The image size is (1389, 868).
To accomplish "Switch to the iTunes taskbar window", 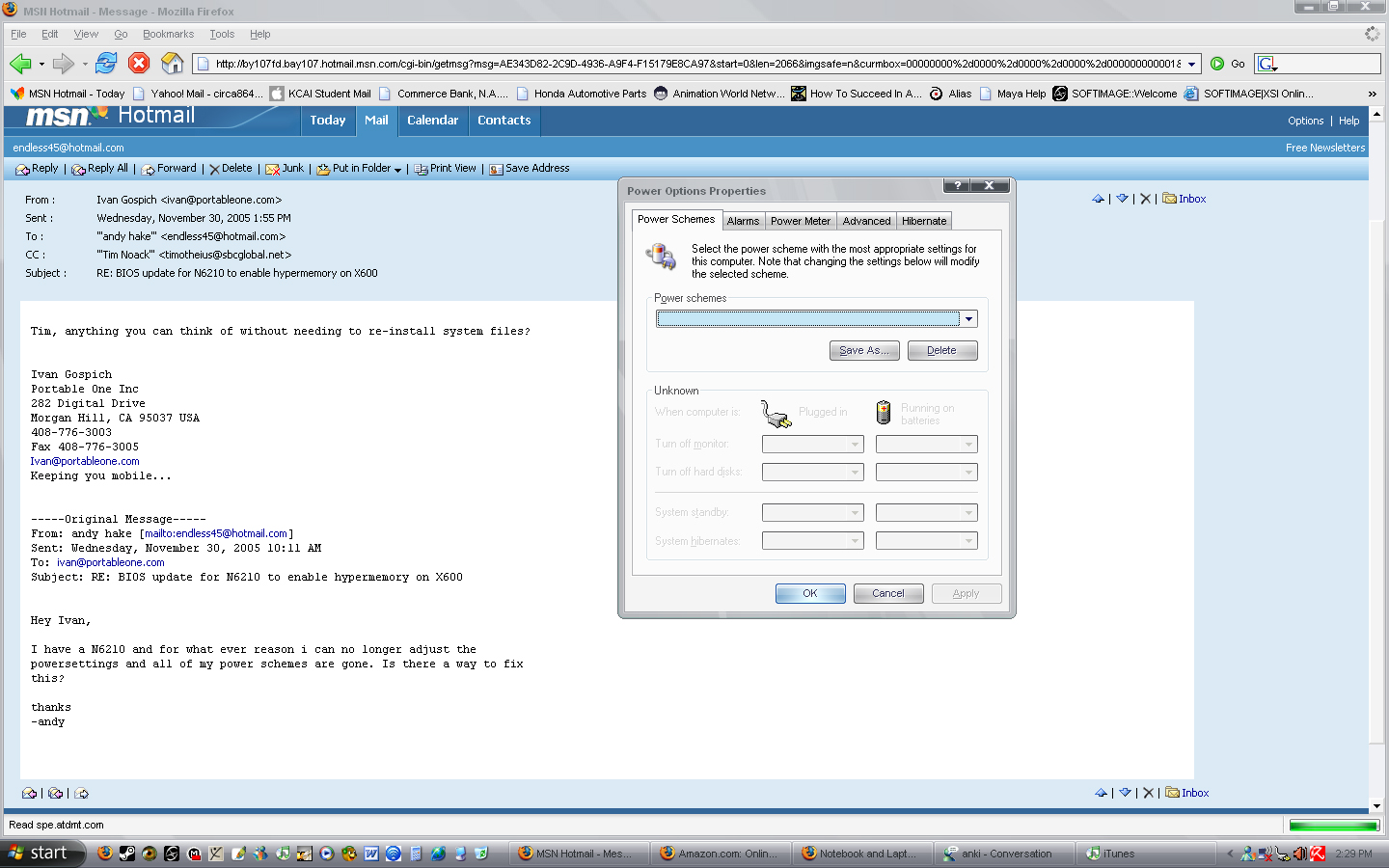I will click(1147, 854).
